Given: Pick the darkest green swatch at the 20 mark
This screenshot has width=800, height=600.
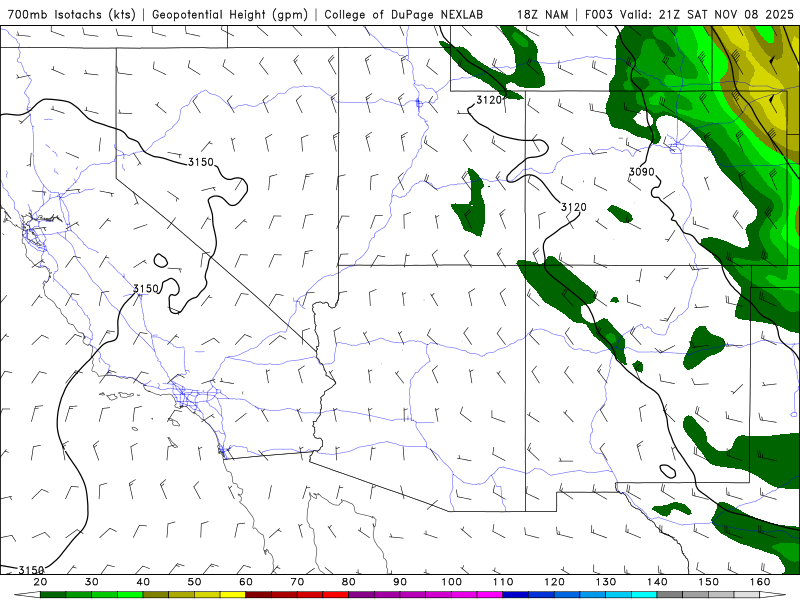Looking at the screenshot, I should tap(53, 595).
